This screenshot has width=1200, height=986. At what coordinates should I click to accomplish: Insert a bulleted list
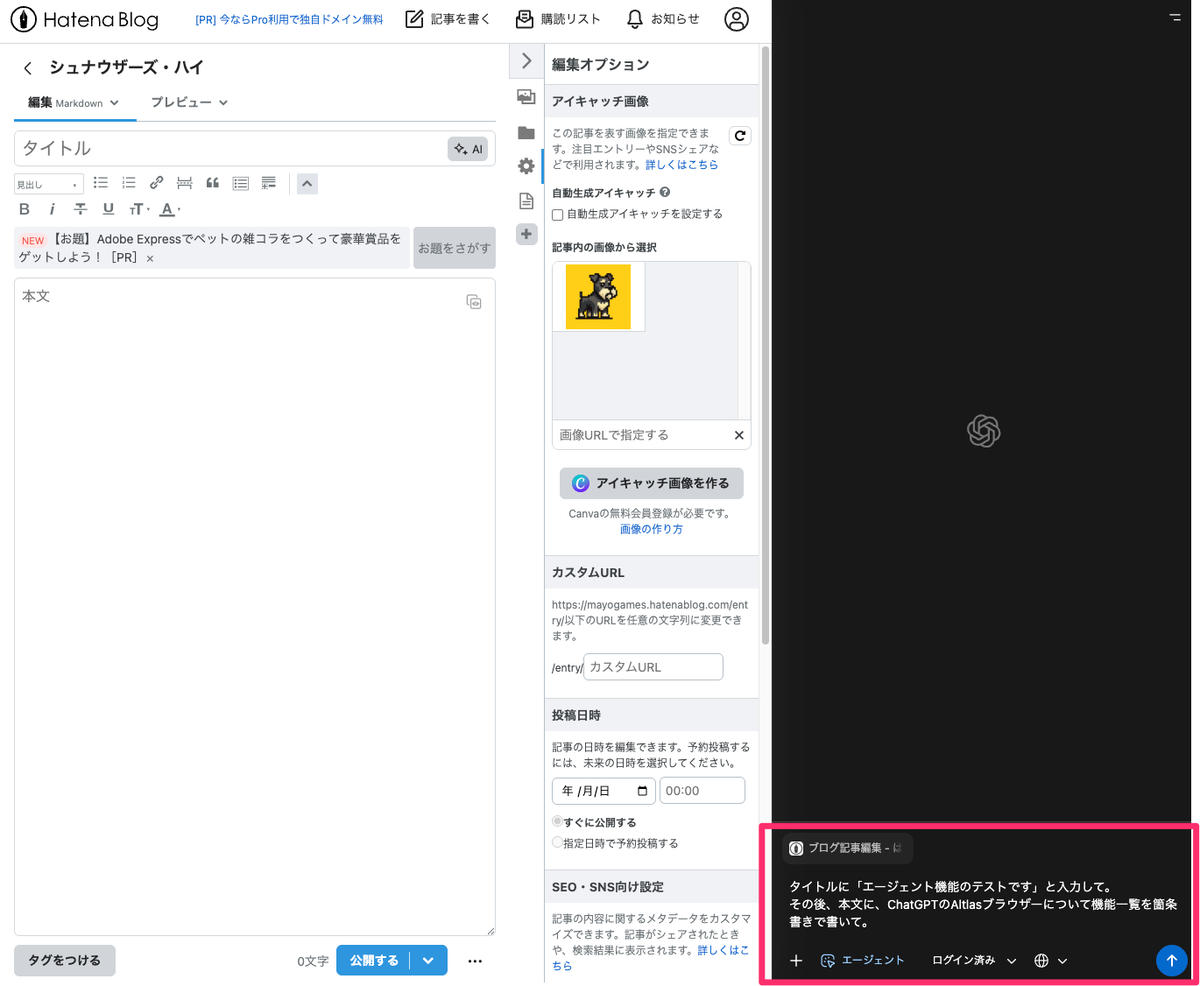tap(100, 183)
